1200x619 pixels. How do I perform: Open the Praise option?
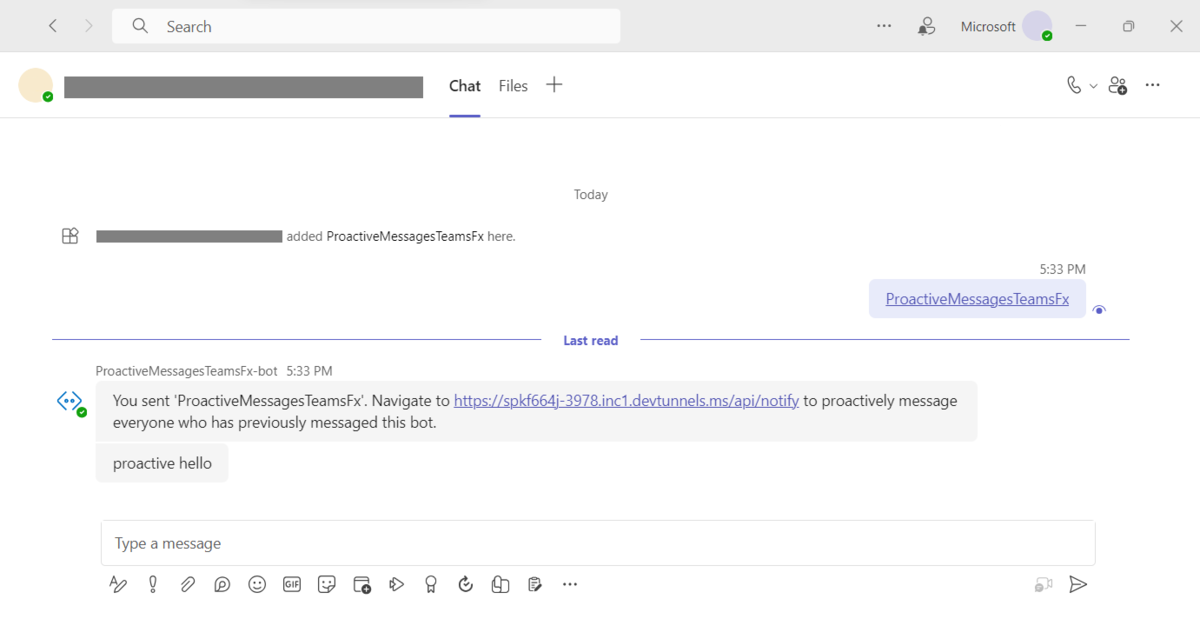(x=431, y=584)
